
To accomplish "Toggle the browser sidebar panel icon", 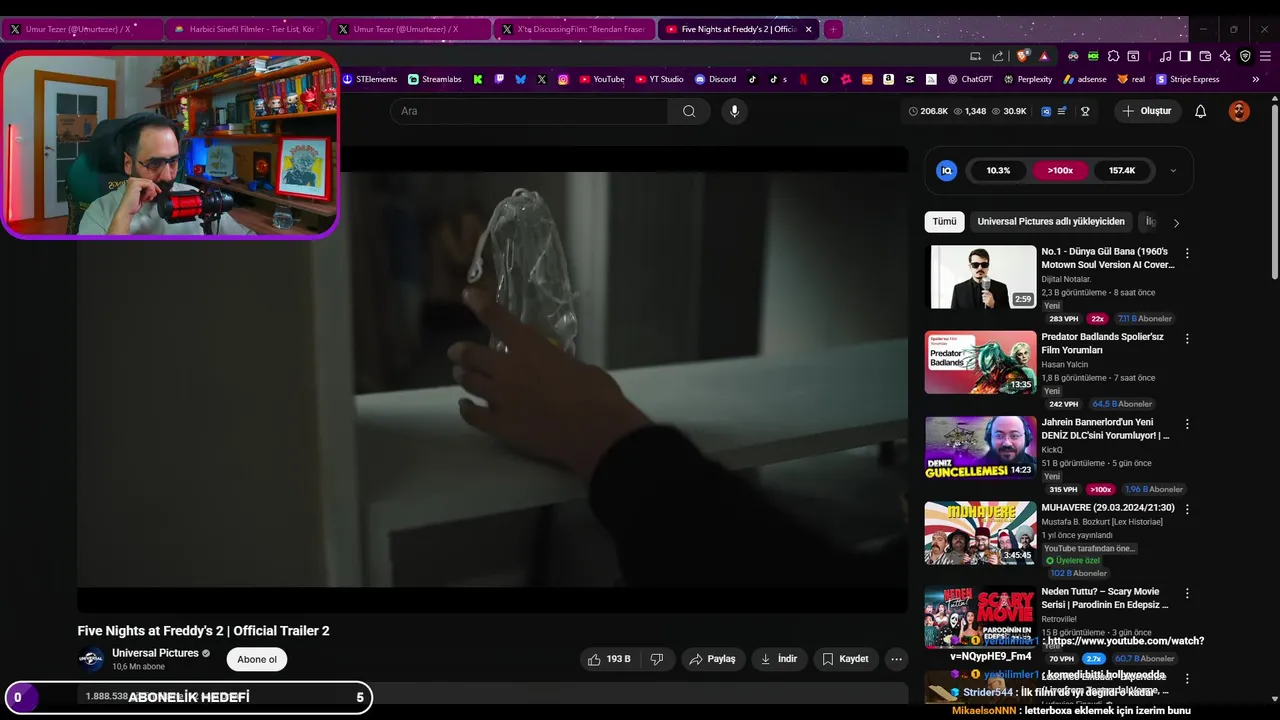I will tap(1185, 56).
